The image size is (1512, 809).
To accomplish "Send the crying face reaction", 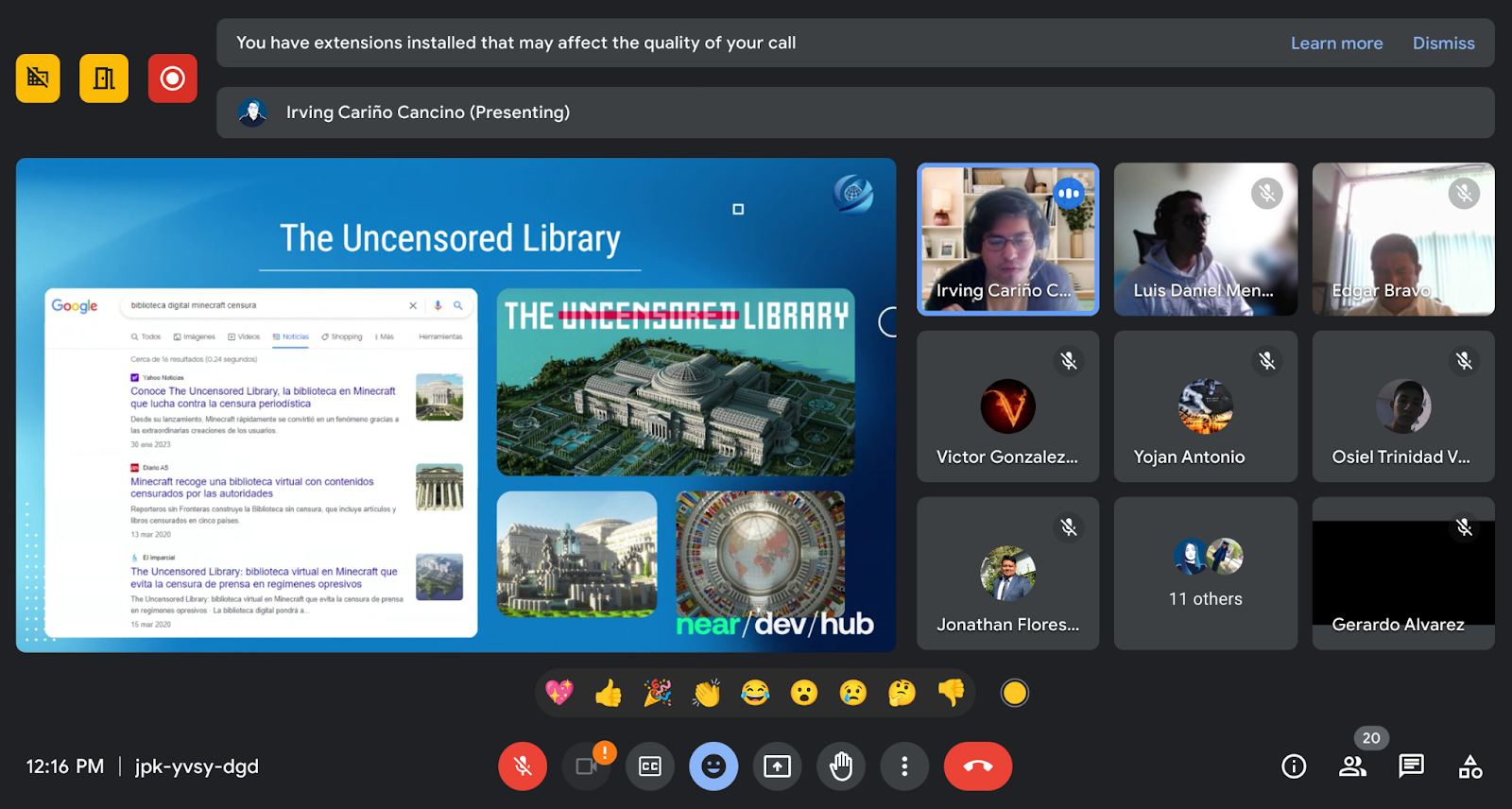I will point(853,693).
